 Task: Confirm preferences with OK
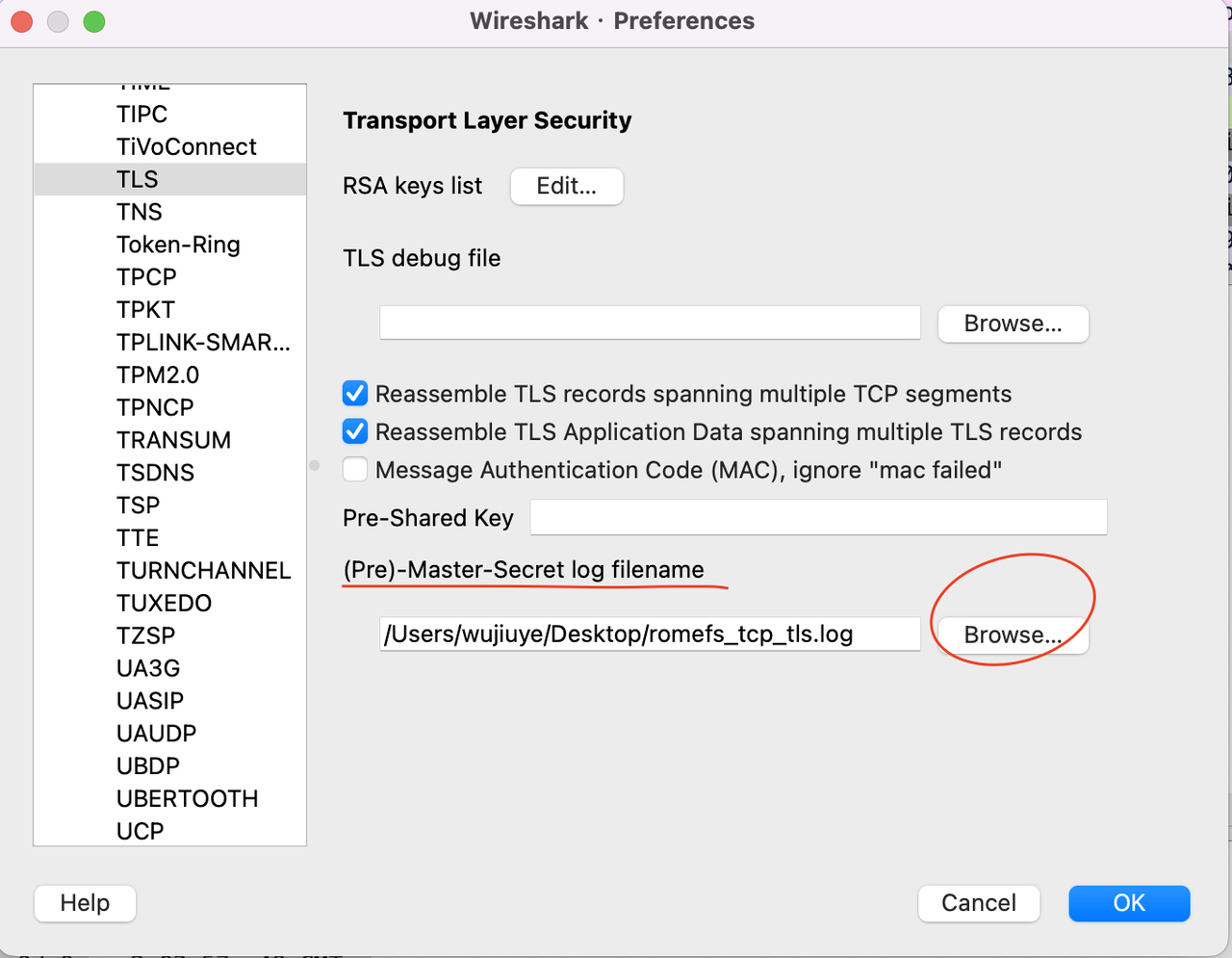tap(1129, 903)
